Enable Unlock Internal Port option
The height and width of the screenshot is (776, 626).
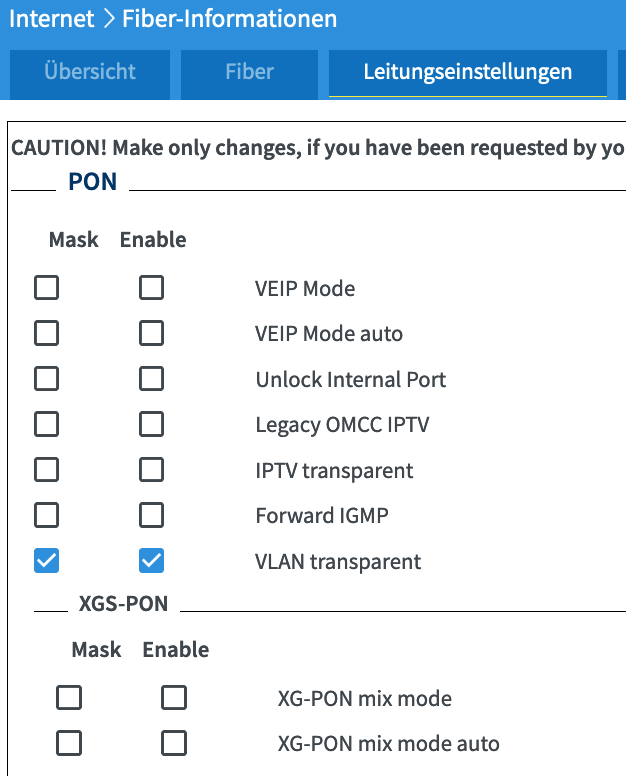point(151,379)
